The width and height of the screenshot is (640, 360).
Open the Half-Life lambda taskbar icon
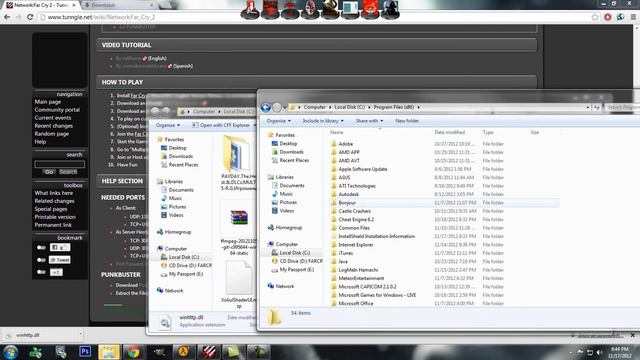(x=183, y=351)
